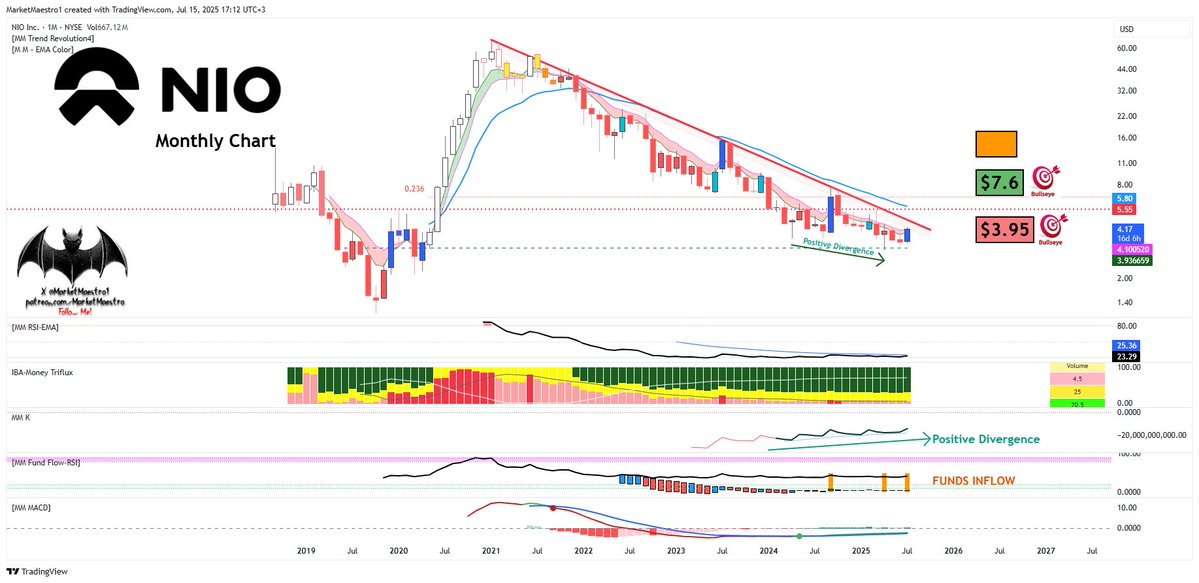The height and width of the screenshot is (583, 1199).
Task: Click the 32.00 price axis label
Action: 1126,91
